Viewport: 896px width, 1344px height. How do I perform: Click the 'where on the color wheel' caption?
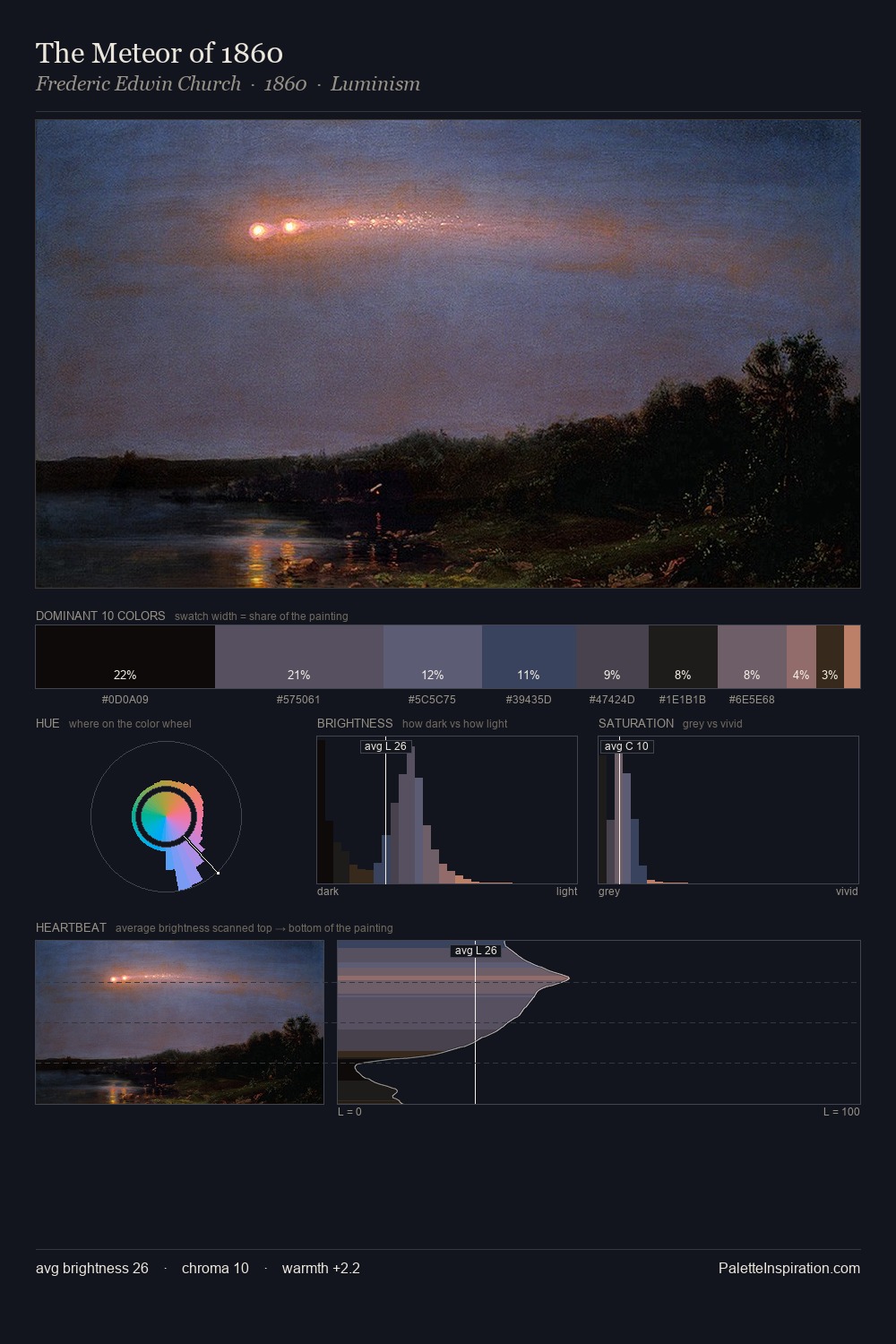click(130, 723)
